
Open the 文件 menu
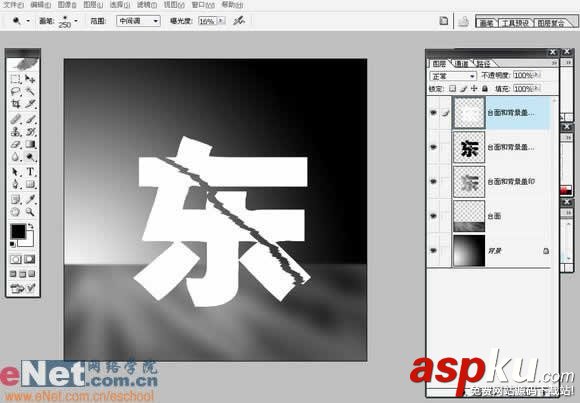14,5
